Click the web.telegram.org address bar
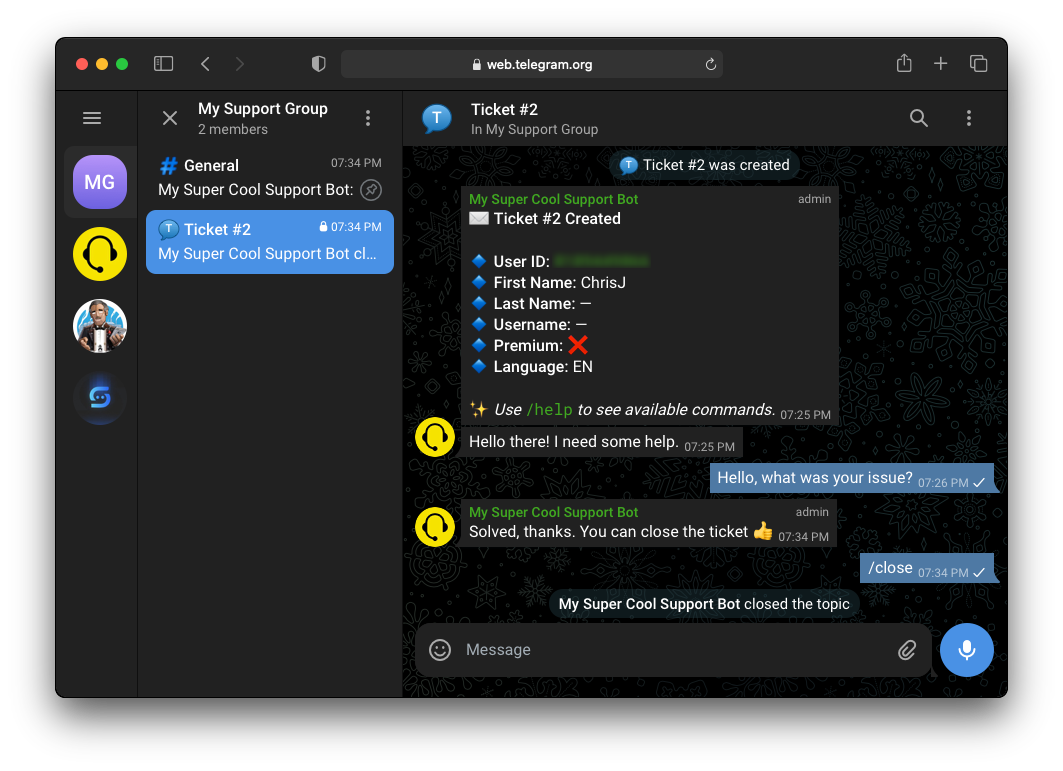 tap(532, 64)
